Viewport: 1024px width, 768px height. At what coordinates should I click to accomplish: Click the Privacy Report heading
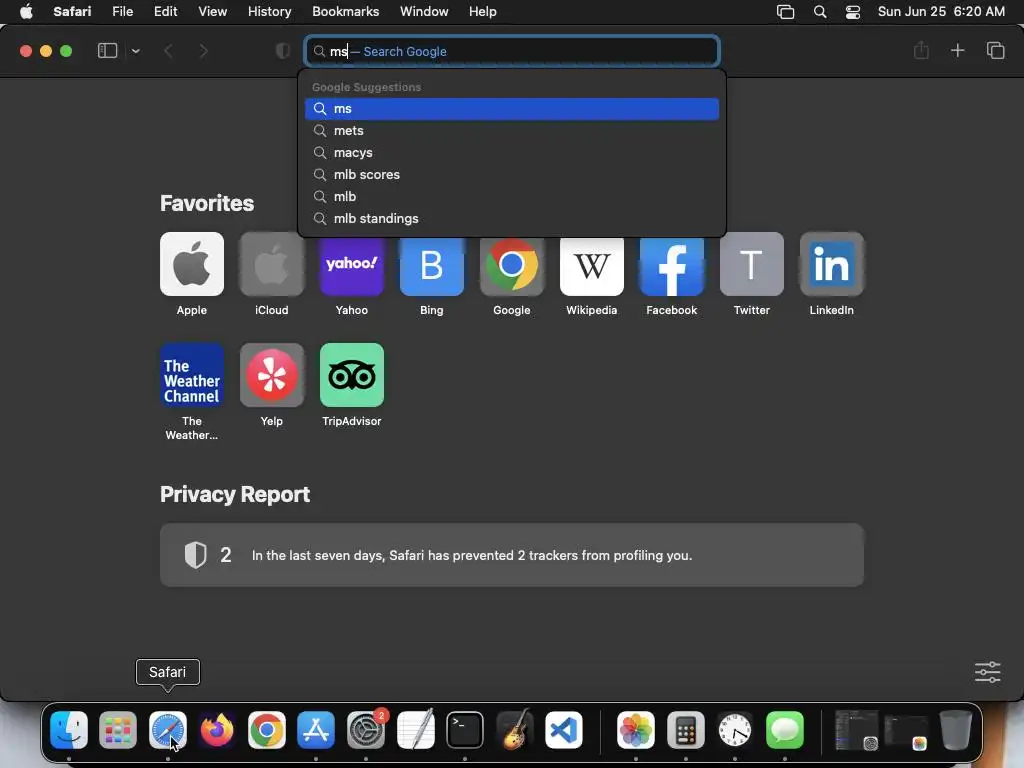pos(235,494)
